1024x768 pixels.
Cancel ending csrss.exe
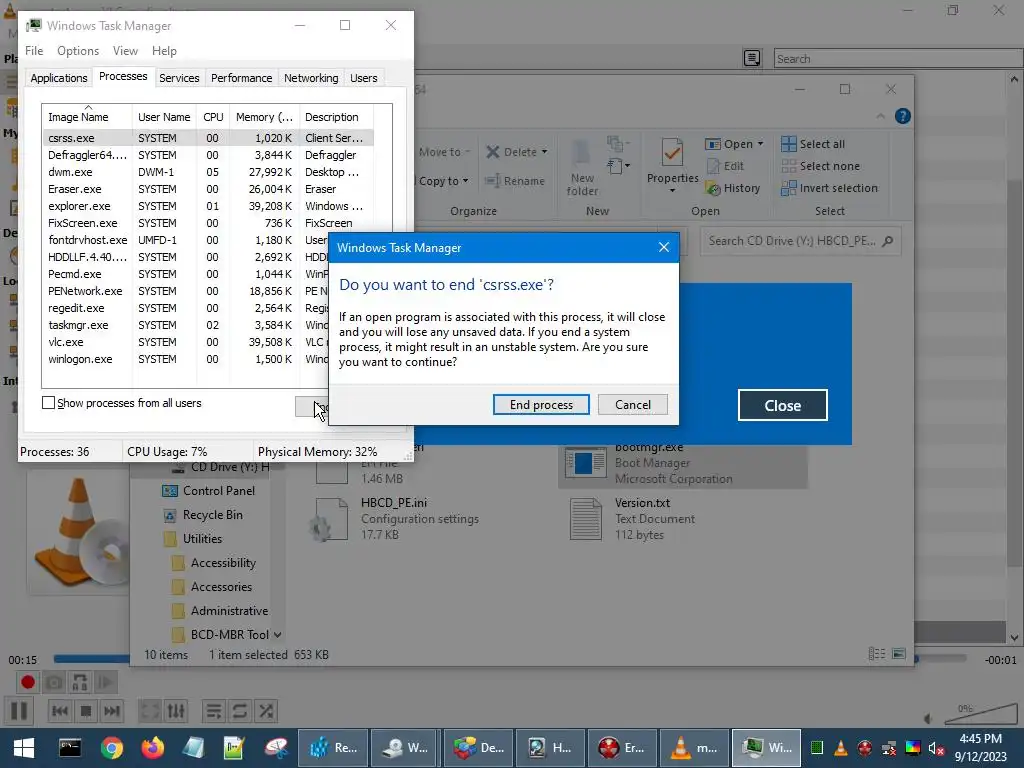point(633,404)
